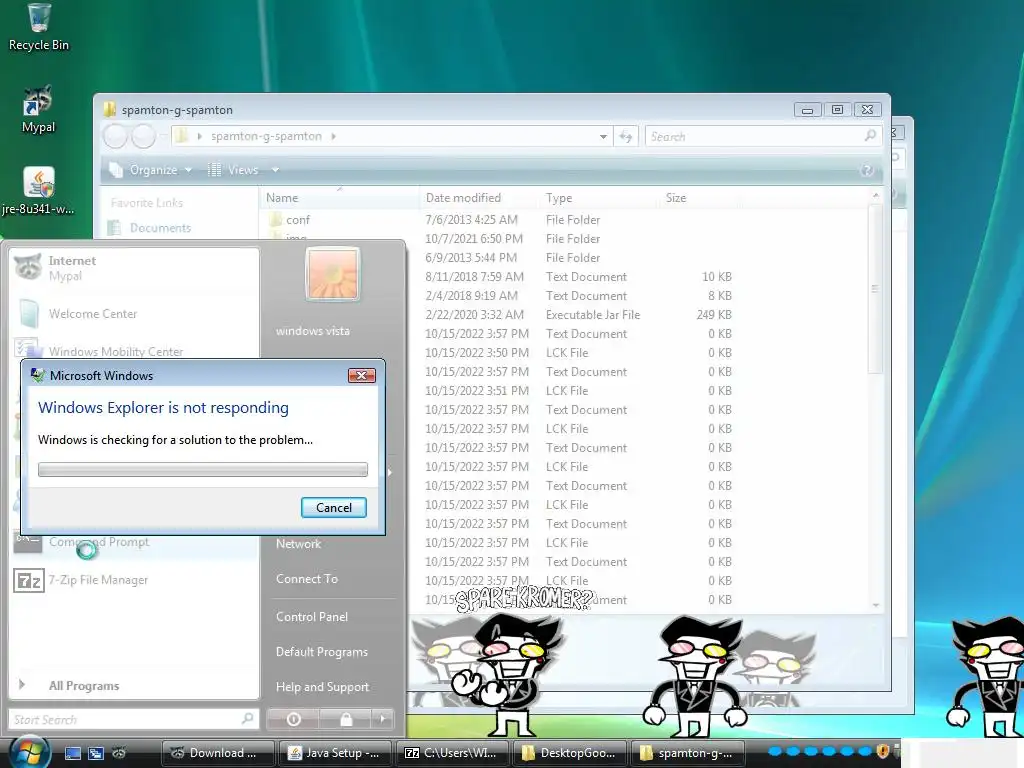Click the security shield tray icon

[882, 752]
